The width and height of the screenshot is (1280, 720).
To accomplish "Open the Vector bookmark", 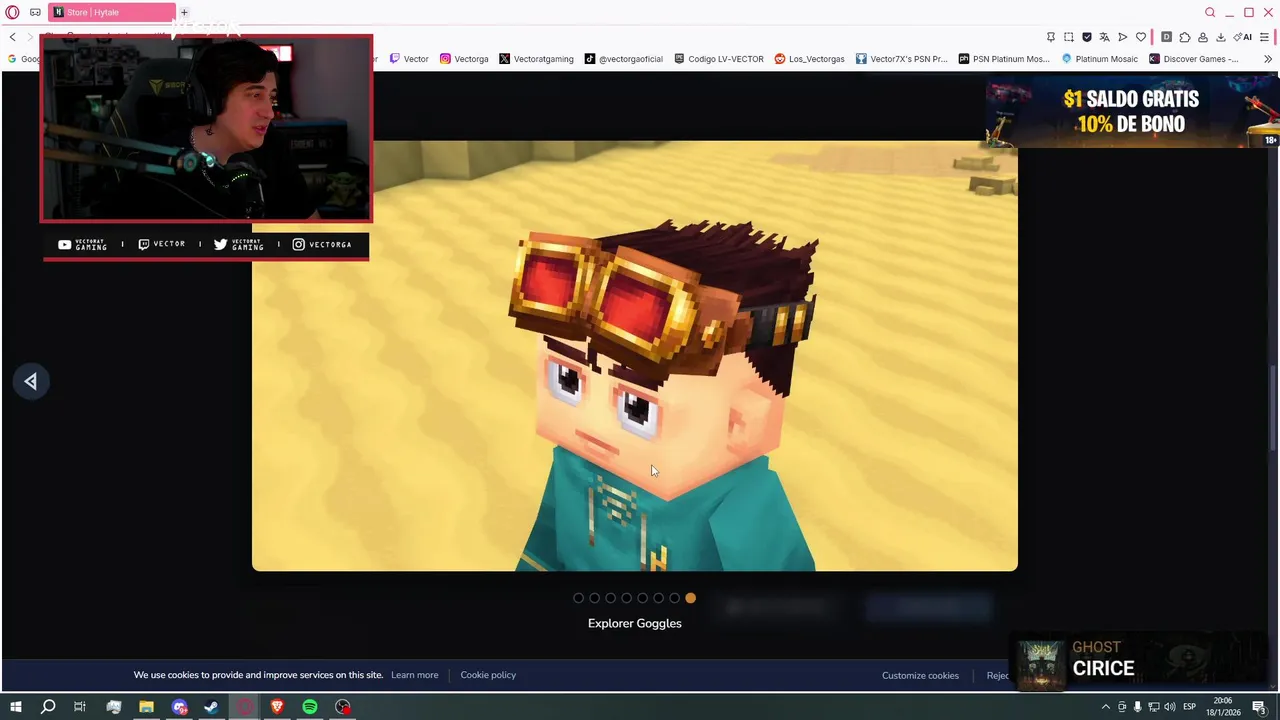I will click(x=409, y=59).
